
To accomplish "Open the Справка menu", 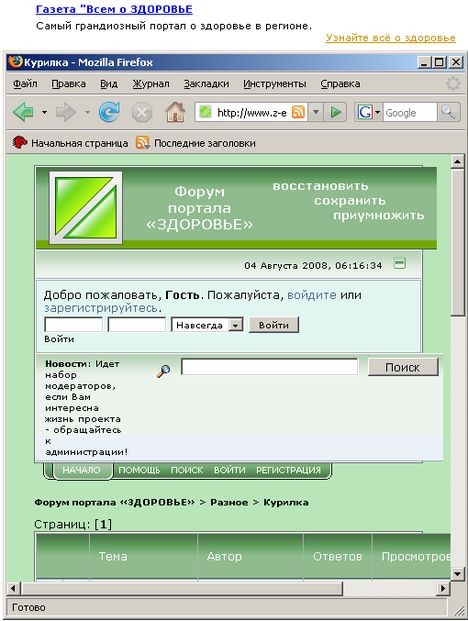I will pyautogui.click(x=340, y=84).
